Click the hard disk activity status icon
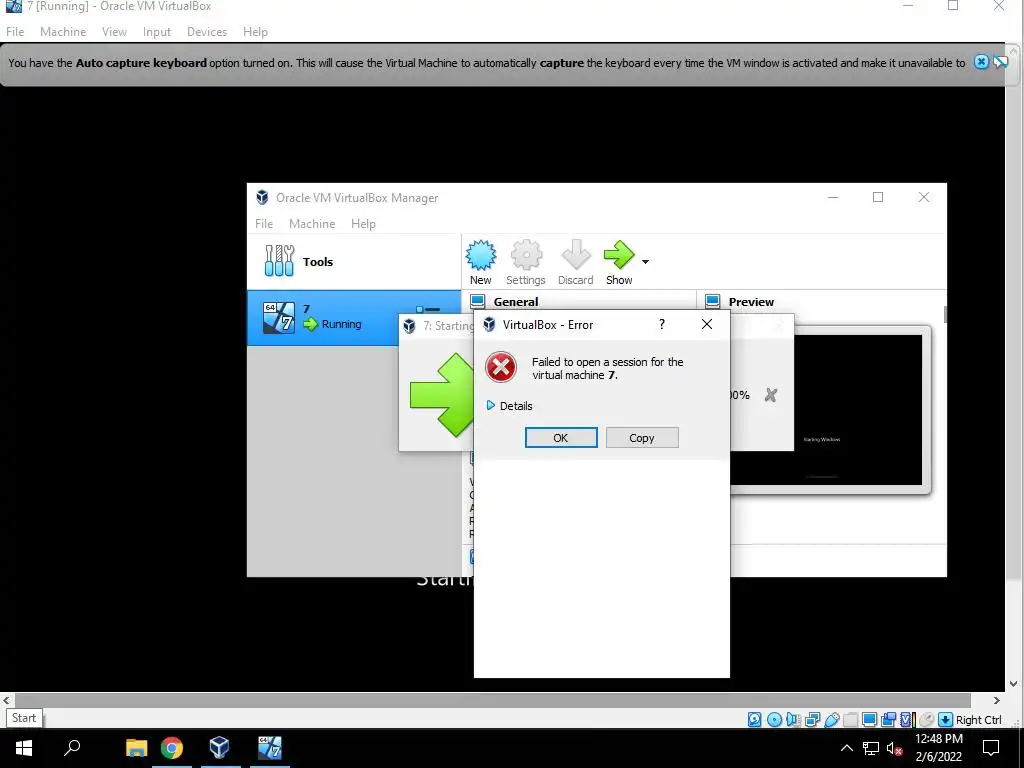The image size is (1024, 768). coord(754,720)
